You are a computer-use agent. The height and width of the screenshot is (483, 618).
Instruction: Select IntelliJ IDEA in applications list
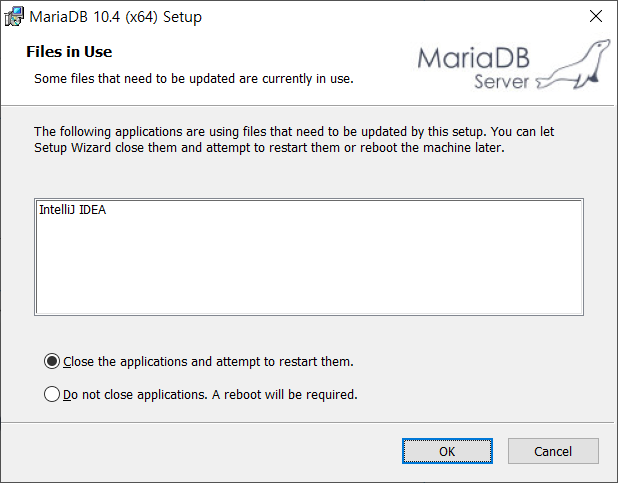(x=73, y=210)
